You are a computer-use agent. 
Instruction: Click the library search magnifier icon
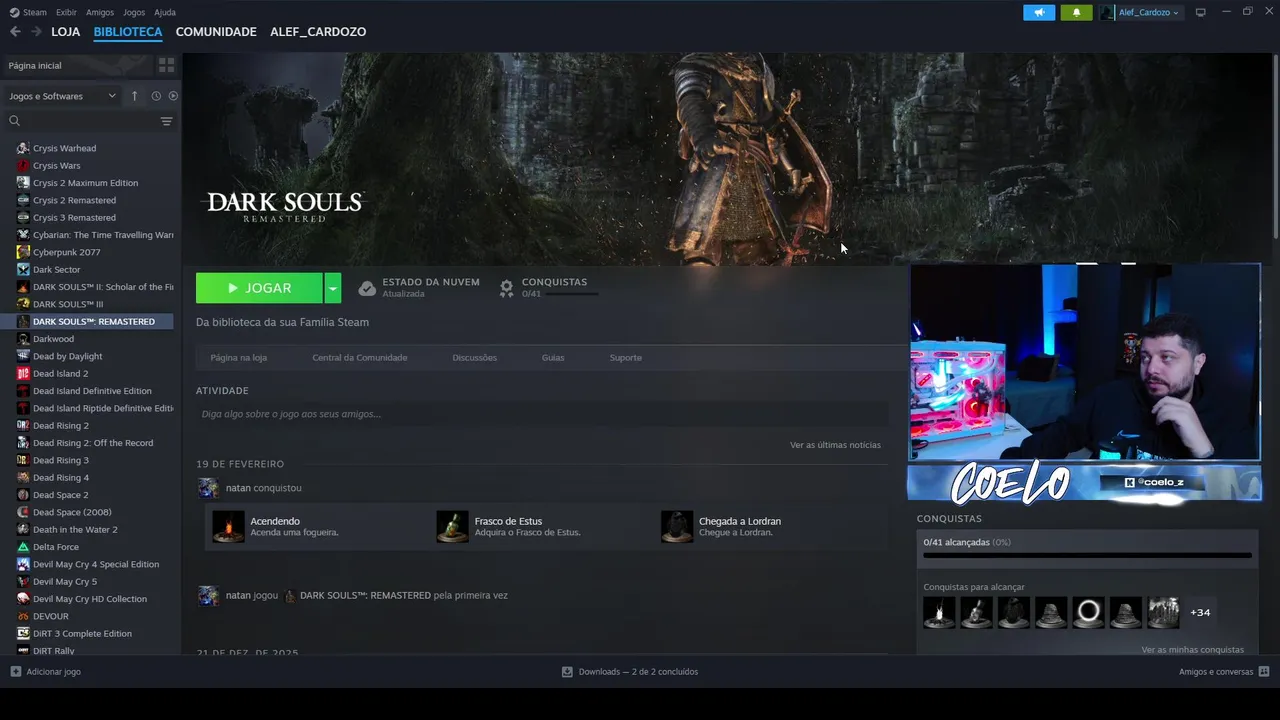click(14, 121)
